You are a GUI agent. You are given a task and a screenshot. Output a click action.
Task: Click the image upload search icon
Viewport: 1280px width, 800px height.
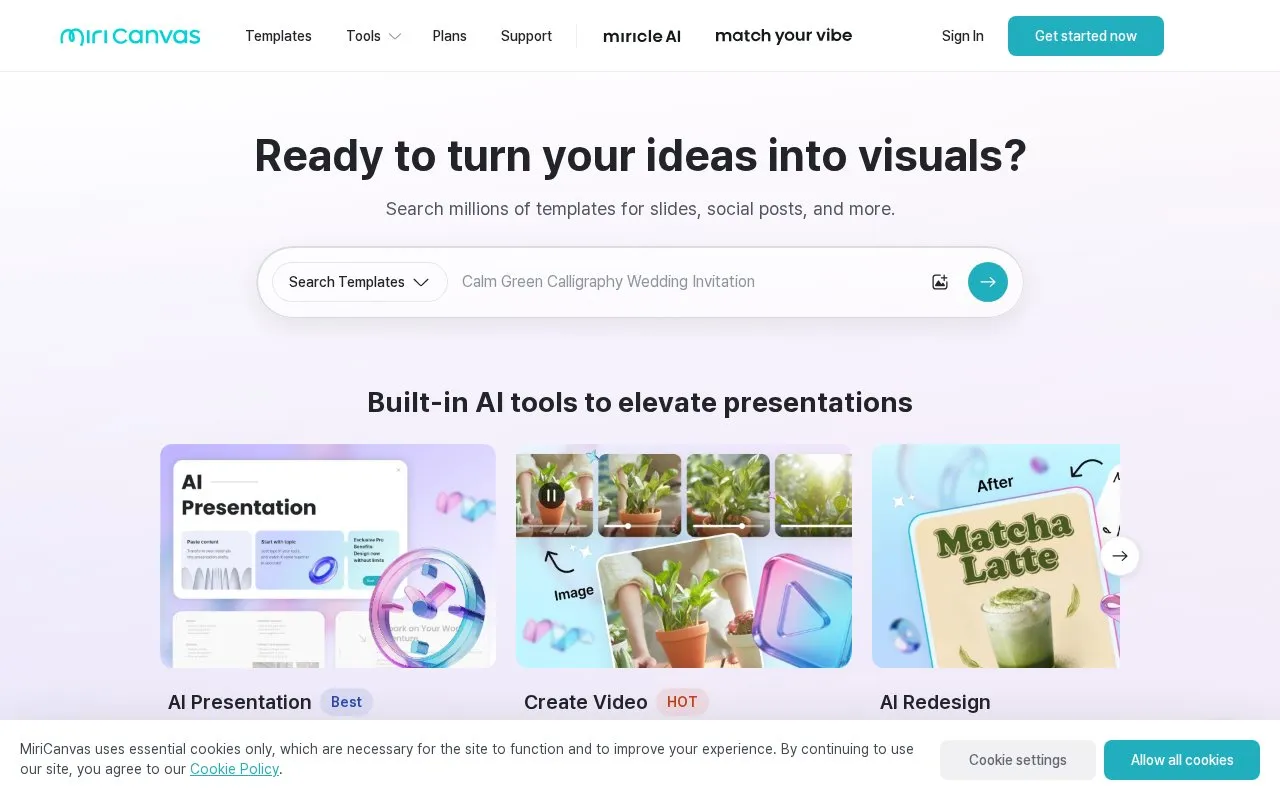940,282
